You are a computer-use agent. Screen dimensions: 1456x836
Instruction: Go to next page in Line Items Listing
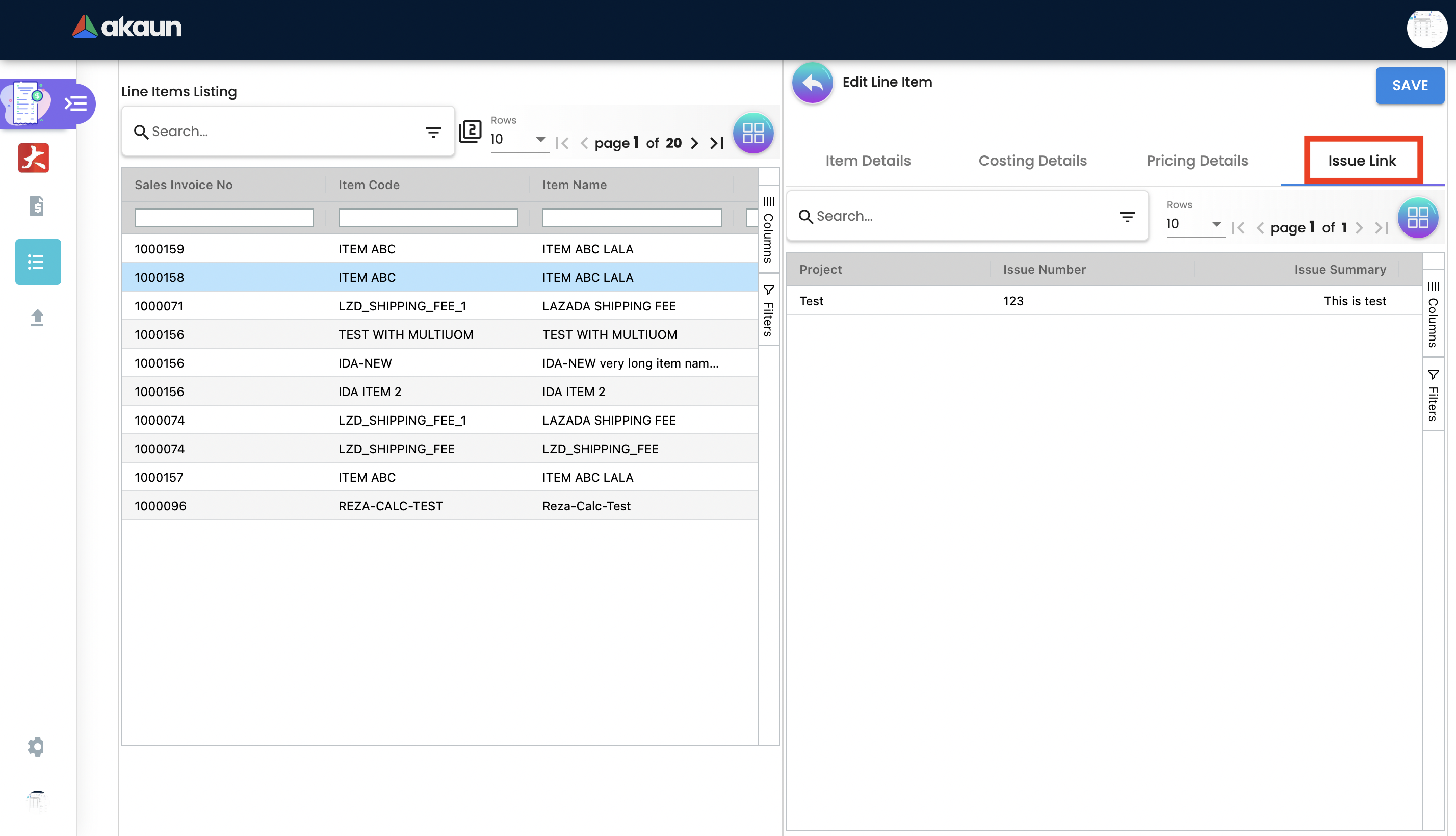click(695, 143)
